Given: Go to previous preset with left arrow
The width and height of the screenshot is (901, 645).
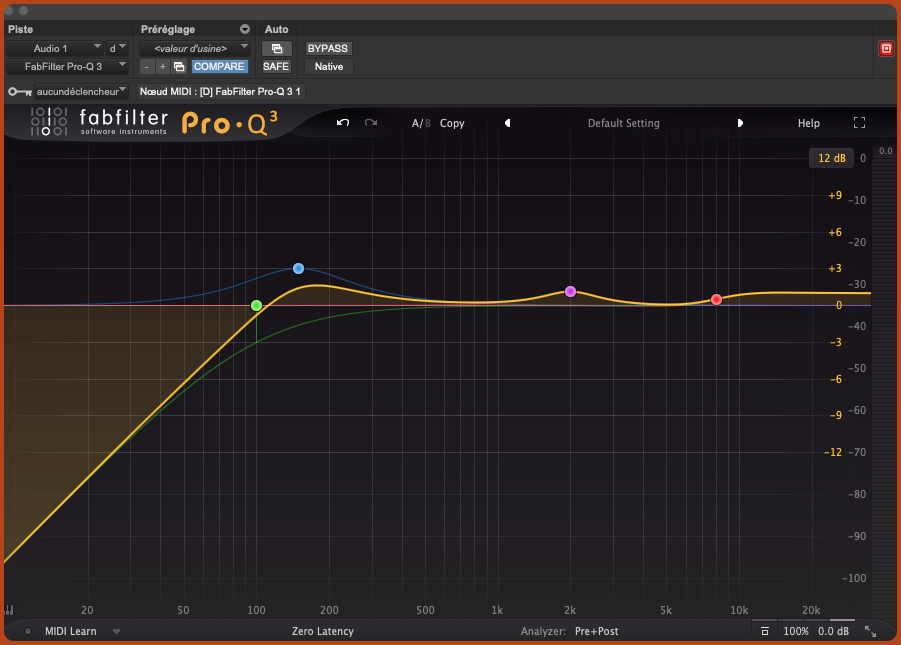Looking at the screenshot, I should click(x=507, y=123).
